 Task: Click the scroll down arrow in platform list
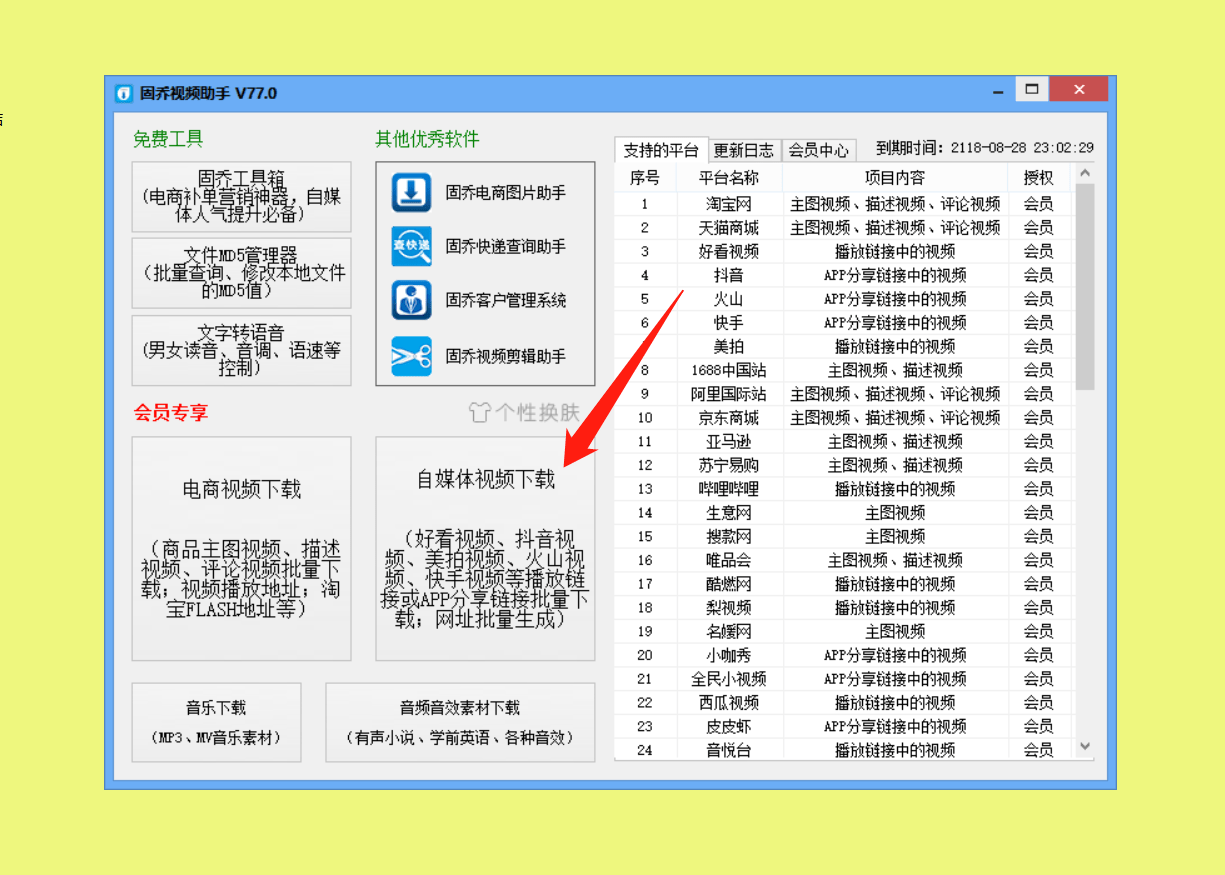pyautogui.click(x=1084, y=747)
